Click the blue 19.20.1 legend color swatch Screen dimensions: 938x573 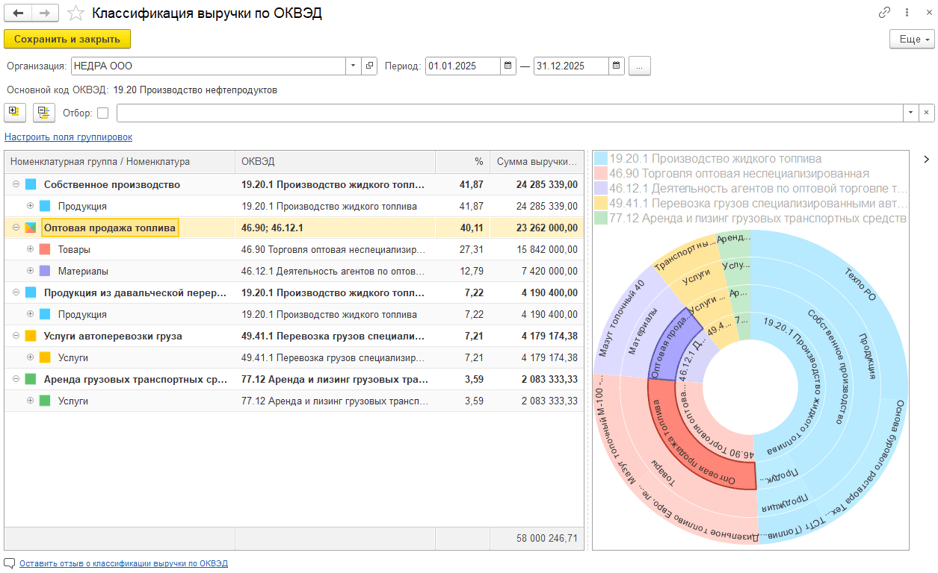[600, 158]
